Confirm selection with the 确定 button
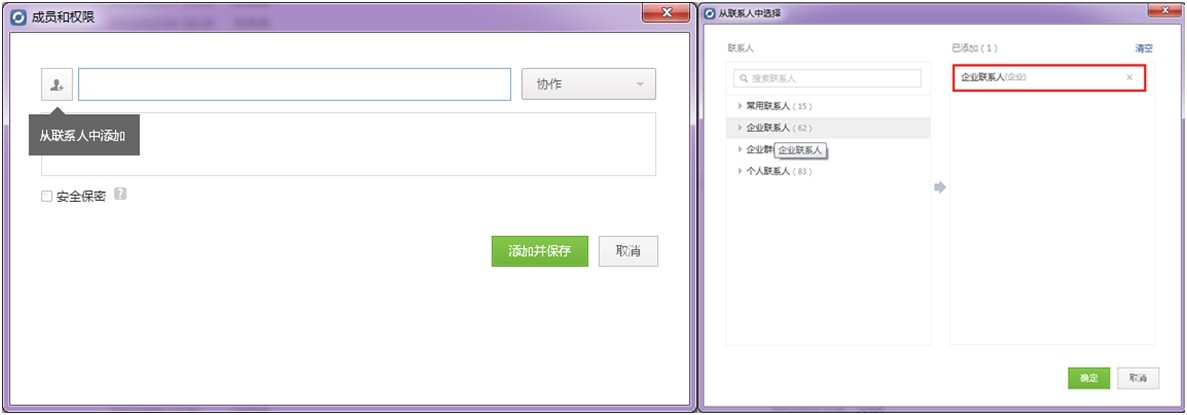 1088,378
